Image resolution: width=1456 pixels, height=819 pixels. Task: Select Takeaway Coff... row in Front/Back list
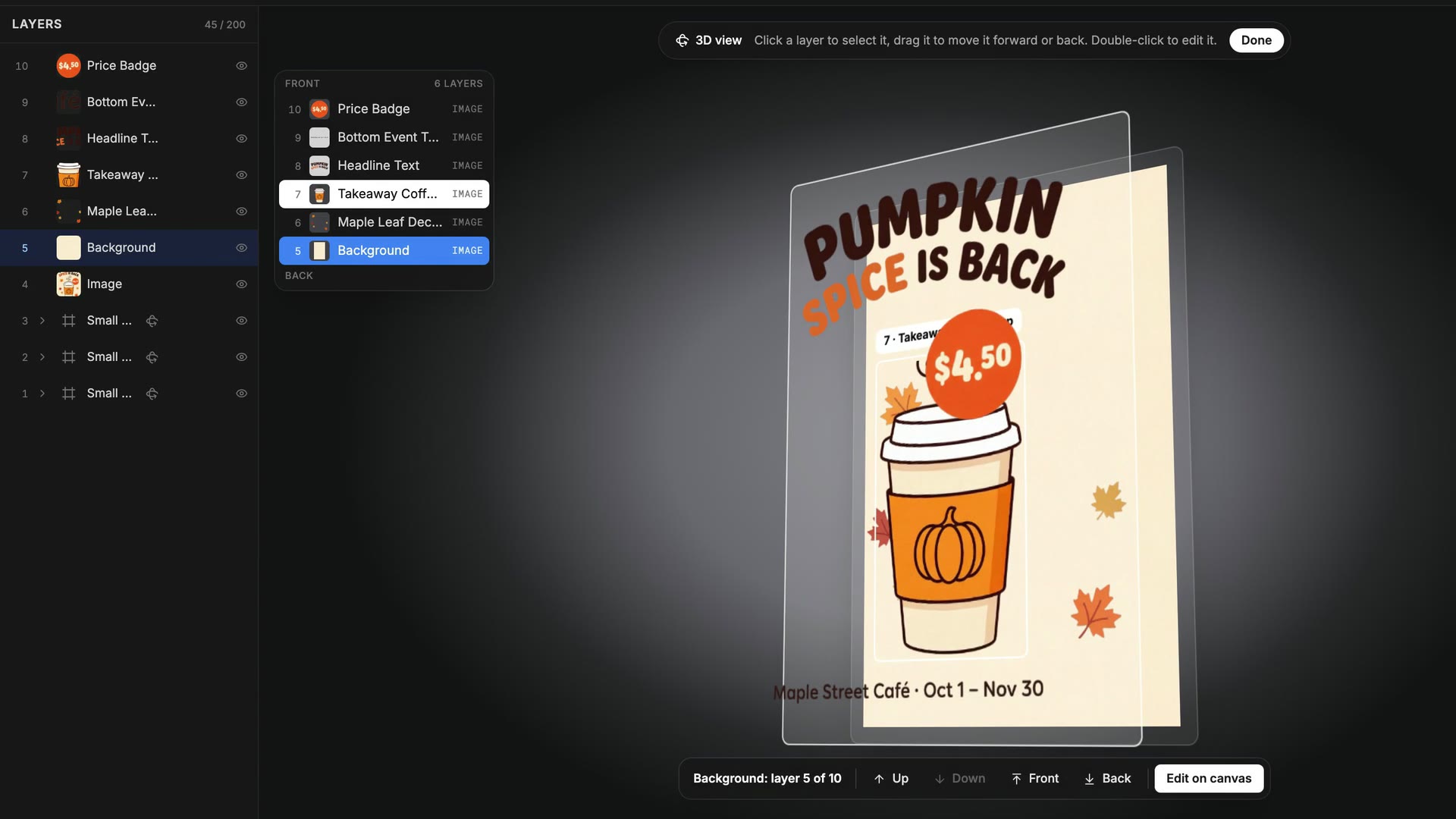384,194
